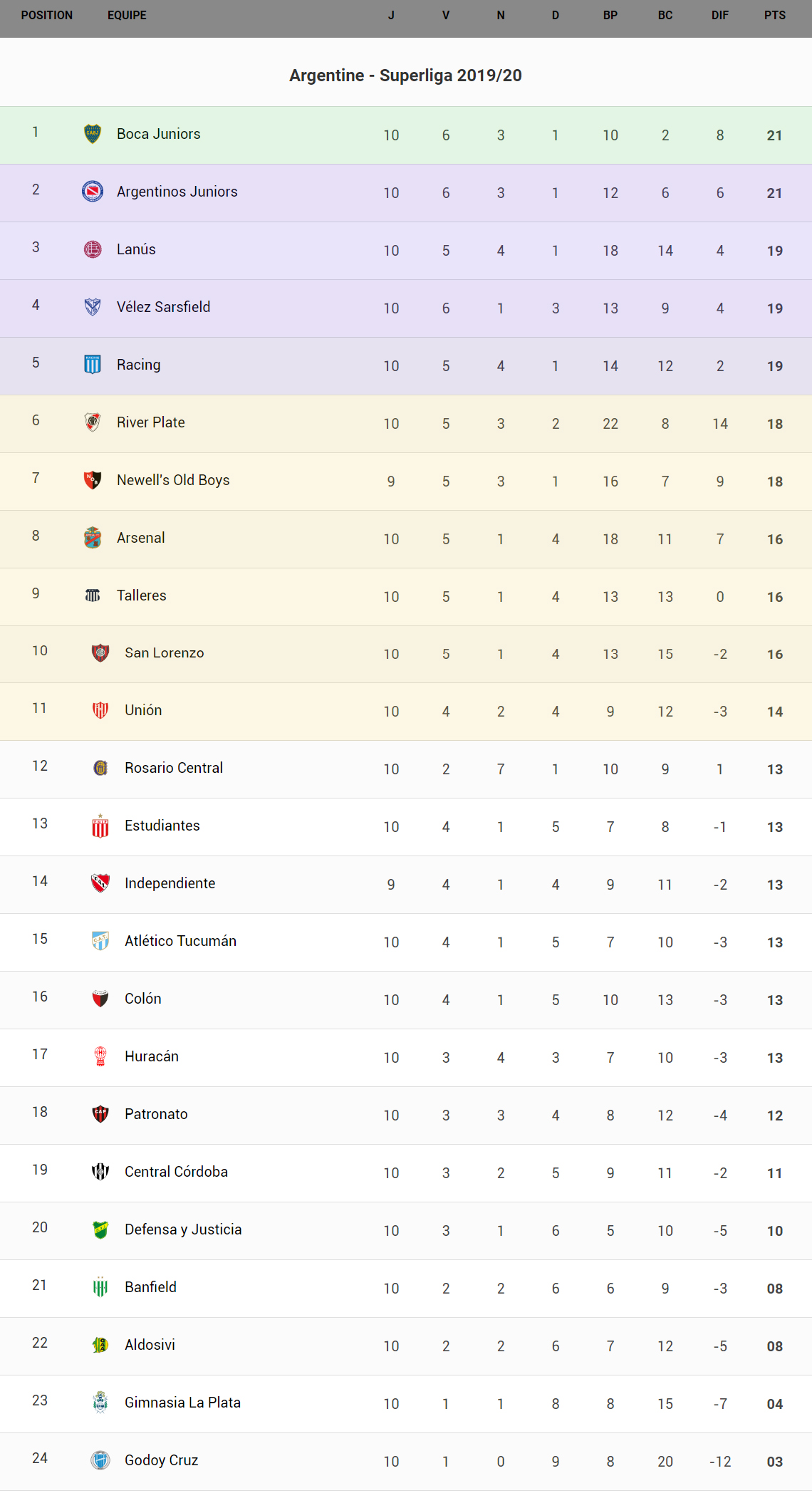Select the Gimnasia La Plata team name
812x1498 pixels.
pyautogui.click(x=182, y=1403)
